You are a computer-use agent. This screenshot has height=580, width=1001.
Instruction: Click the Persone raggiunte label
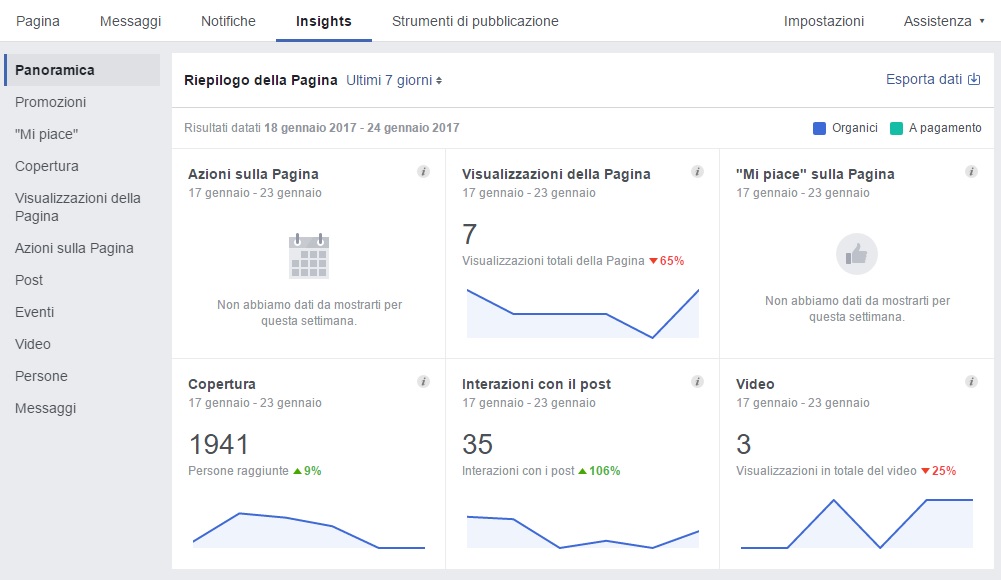[238, 471]
